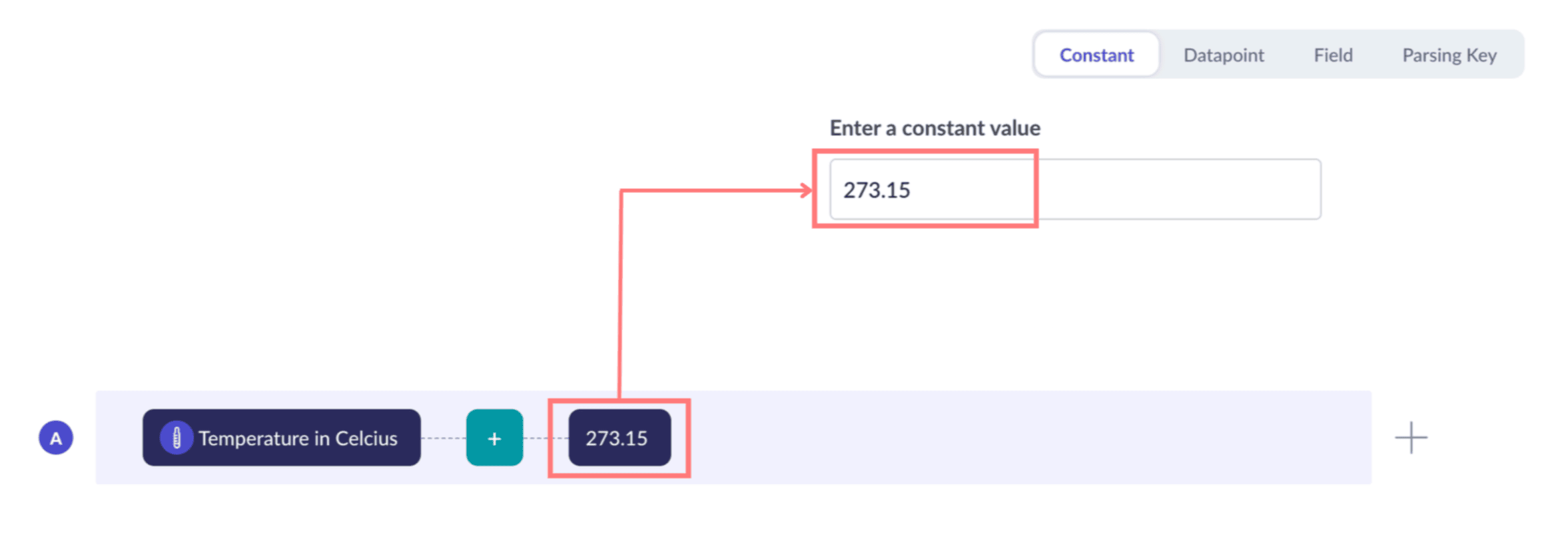
Task: Click the empty right side of constant input
Action: tap(1179, 189)
